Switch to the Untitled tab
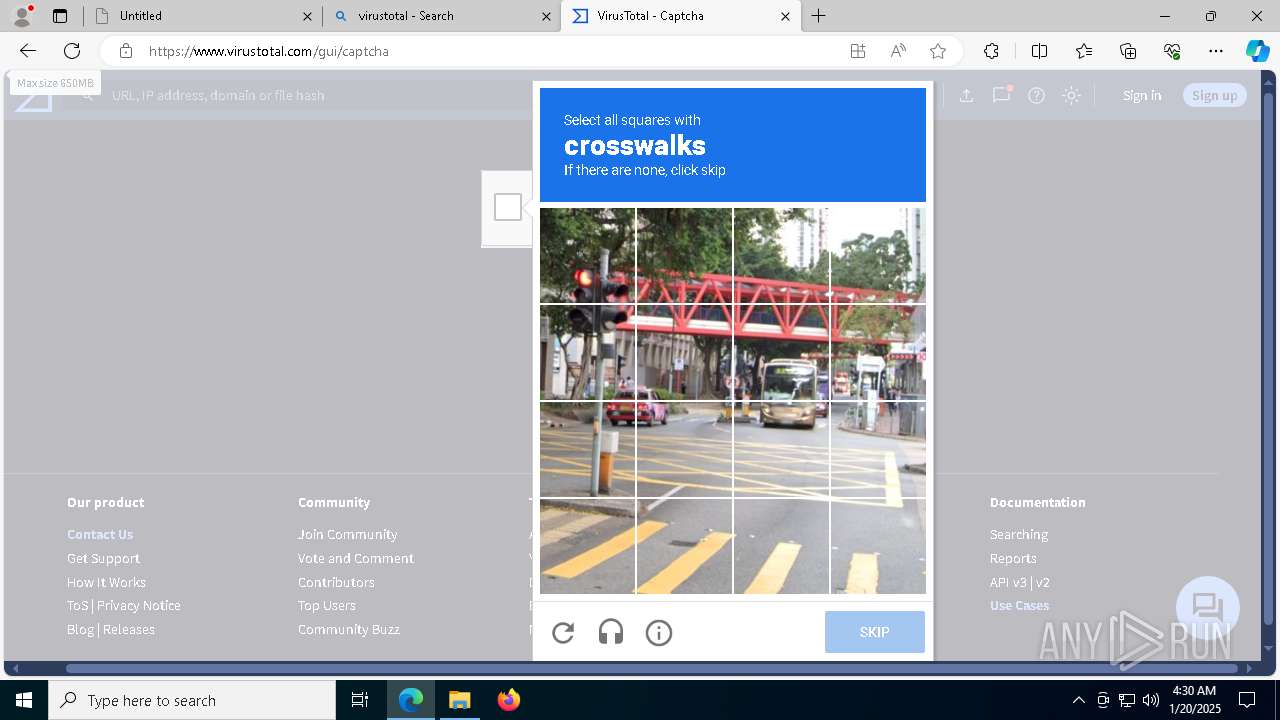This screenshot has width=1280, height=720. point(203,16)
